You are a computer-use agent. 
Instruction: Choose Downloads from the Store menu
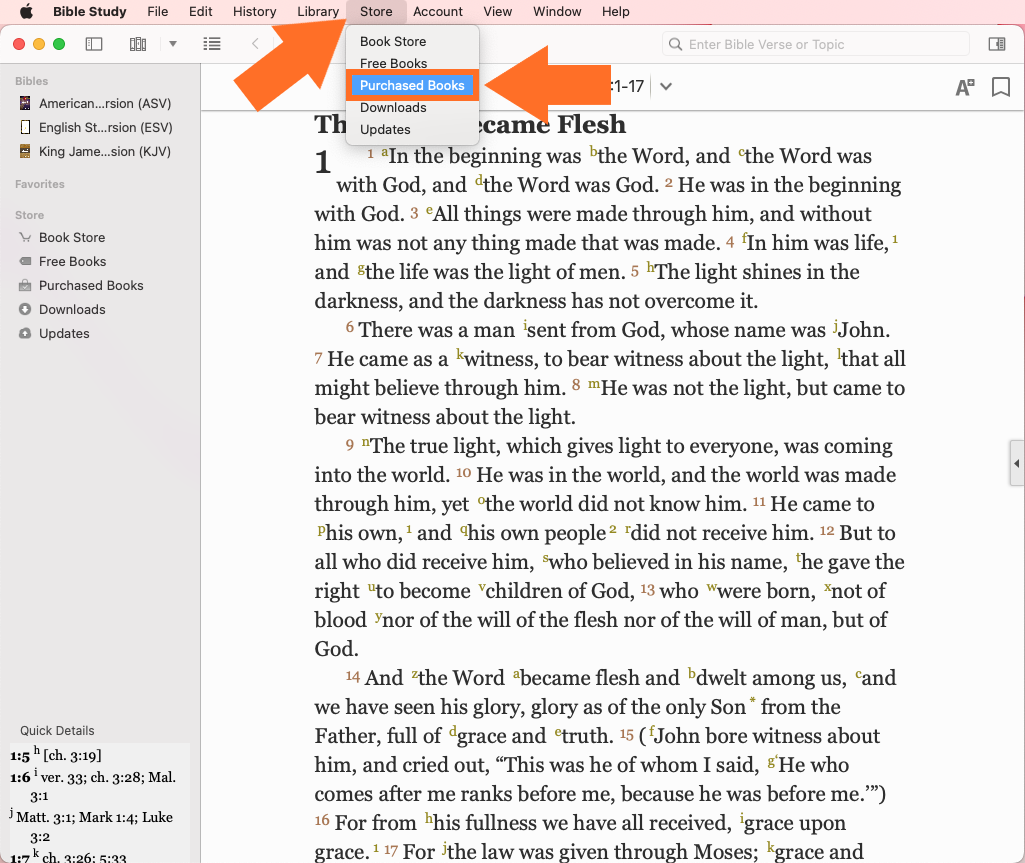pyautogui.click(x=393, y=108)
